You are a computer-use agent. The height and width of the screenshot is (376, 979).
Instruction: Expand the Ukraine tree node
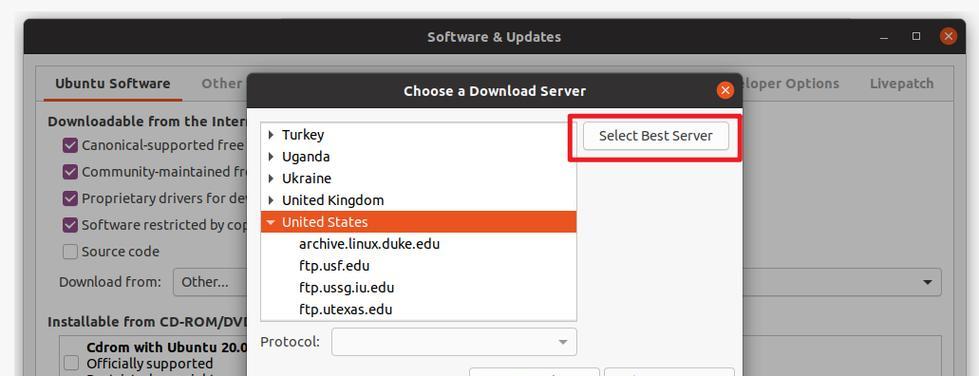(x=271, y=178)
